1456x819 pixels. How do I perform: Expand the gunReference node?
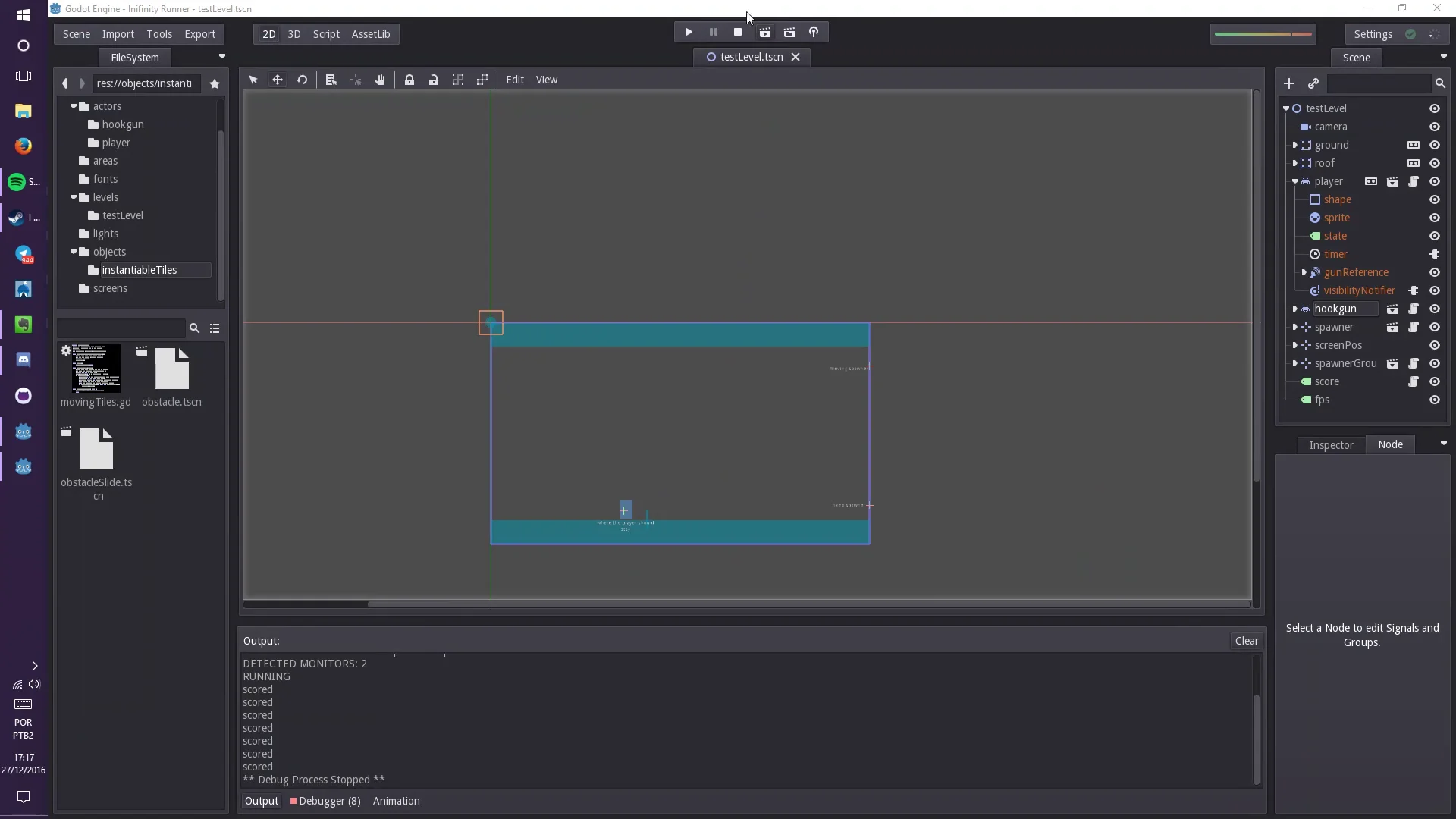coord(1304,272)
